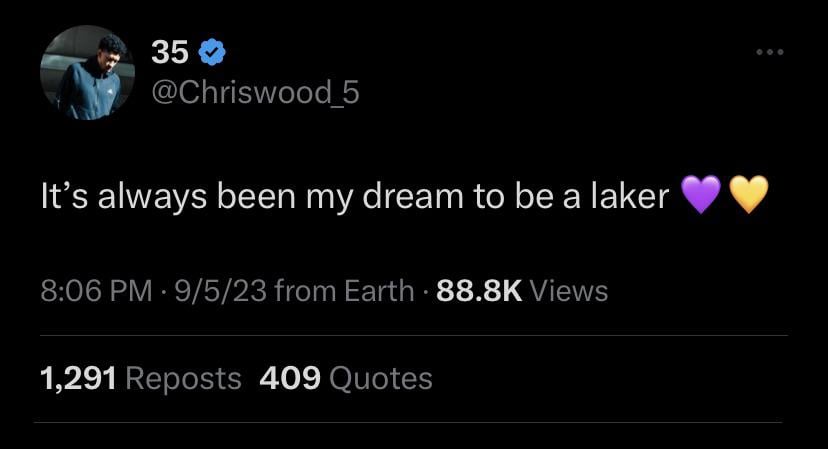
Task: Click the display name "35"
Action: [170, 53]
